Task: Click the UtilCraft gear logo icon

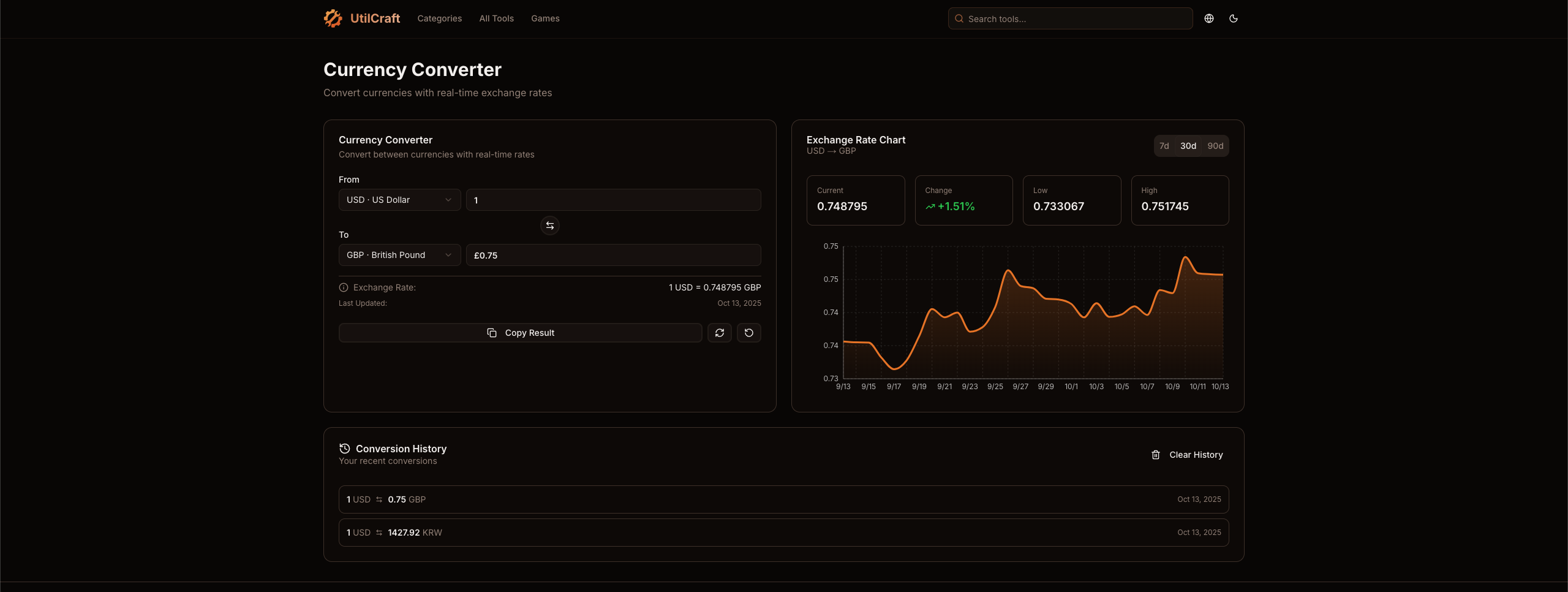Action: tap(333, 18)
